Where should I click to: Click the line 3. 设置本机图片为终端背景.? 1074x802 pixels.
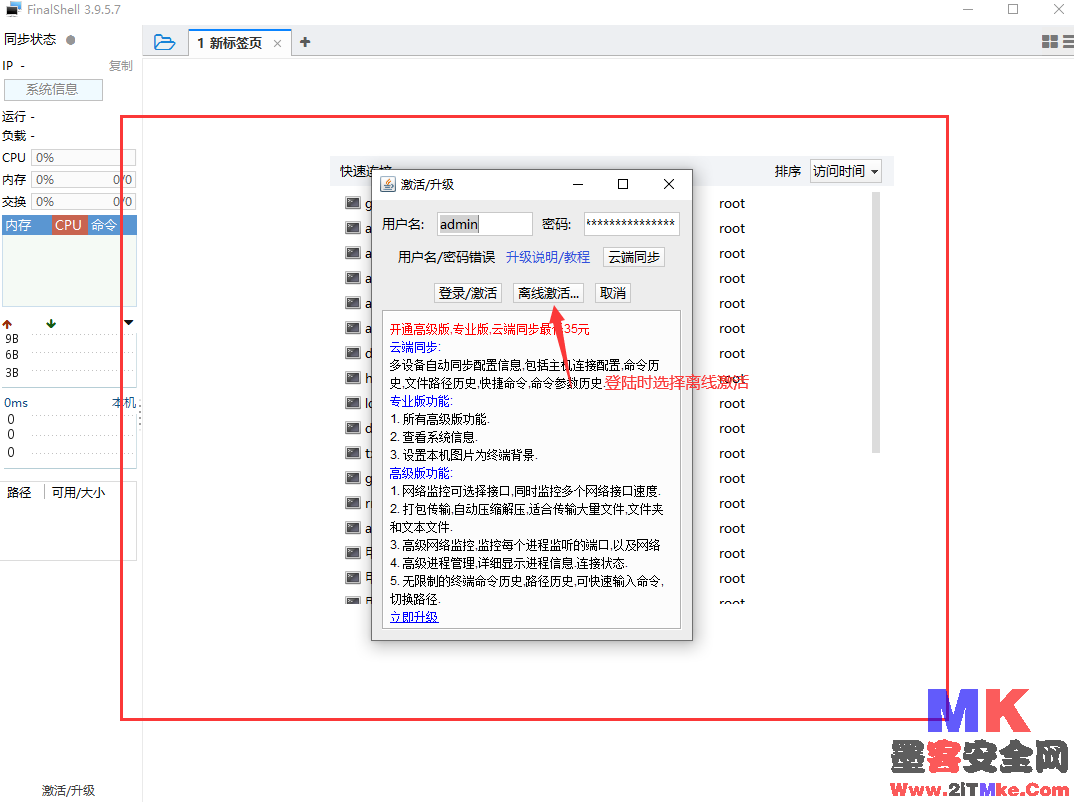point(464,455)
